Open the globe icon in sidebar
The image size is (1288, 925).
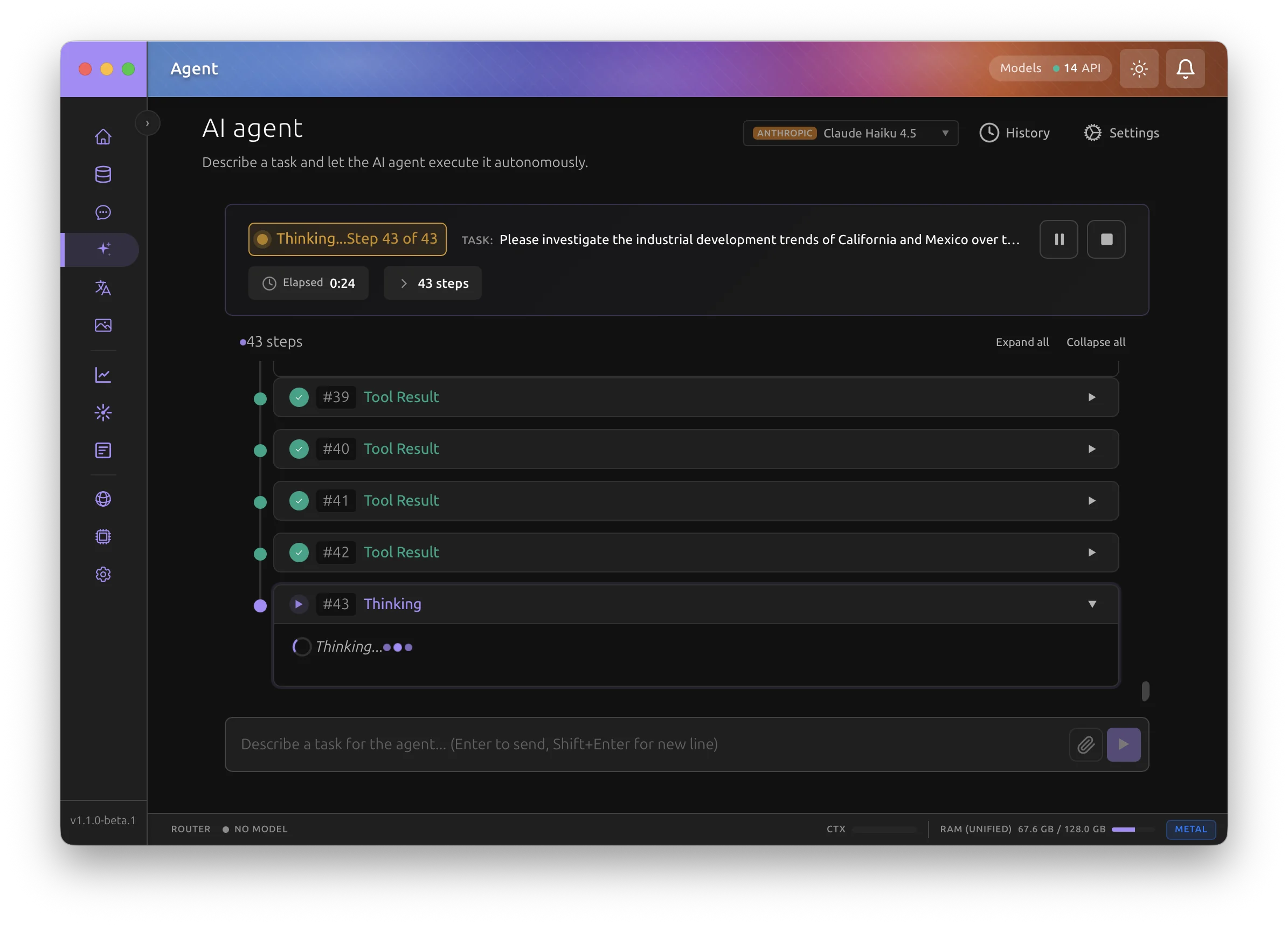click(103, 499)
